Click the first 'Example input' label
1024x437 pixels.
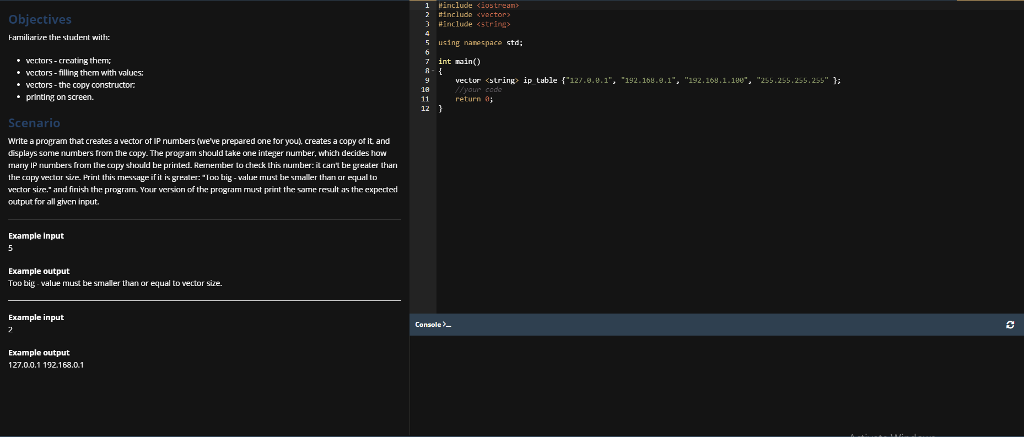[x=36, y=236]
